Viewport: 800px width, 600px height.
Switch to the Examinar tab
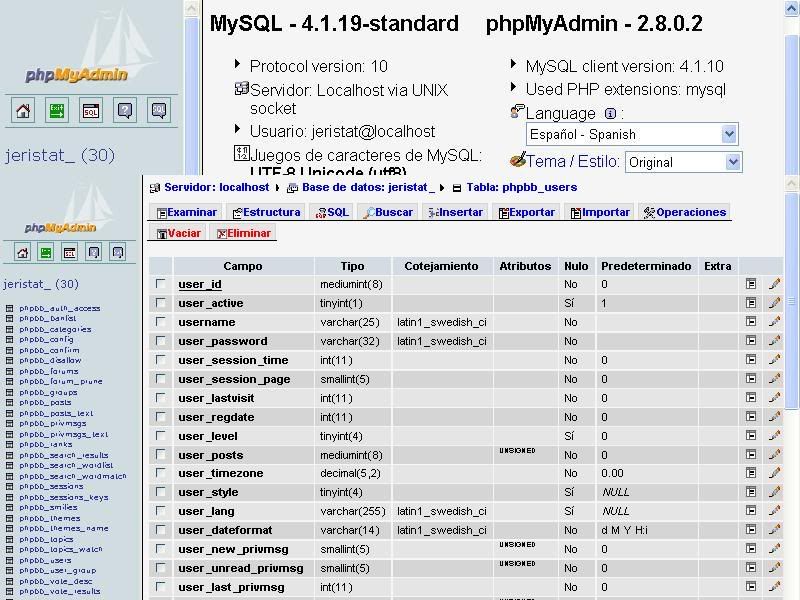point(187,212)
